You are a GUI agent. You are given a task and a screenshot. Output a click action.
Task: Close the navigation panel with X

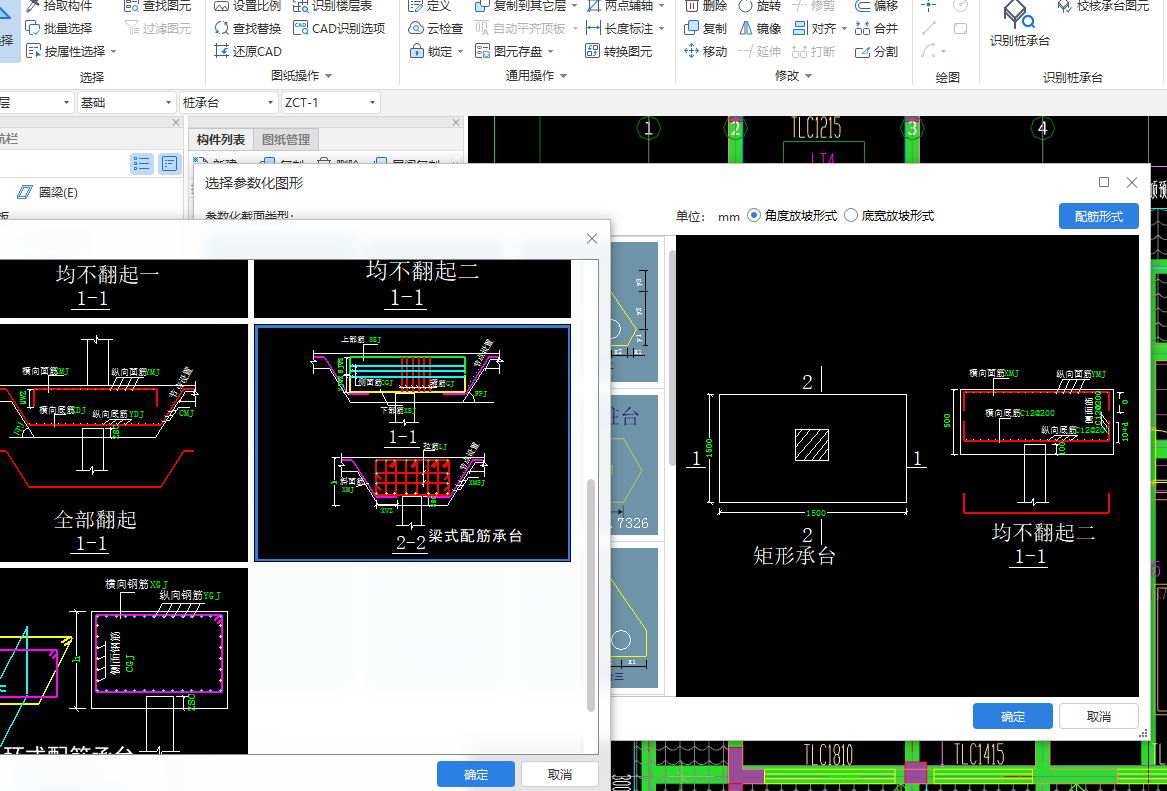[176, 122]
